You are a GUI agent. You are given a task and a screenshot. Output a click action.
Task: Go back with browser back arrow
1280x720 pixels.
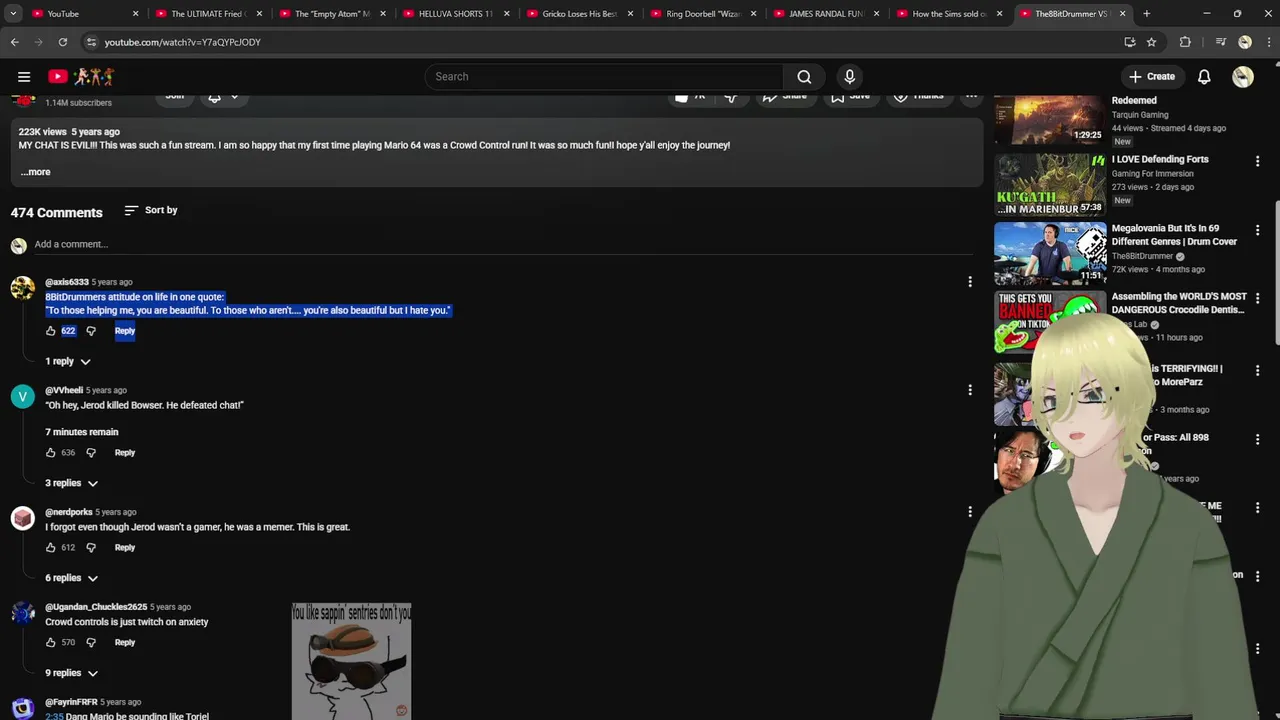point(14,42)
